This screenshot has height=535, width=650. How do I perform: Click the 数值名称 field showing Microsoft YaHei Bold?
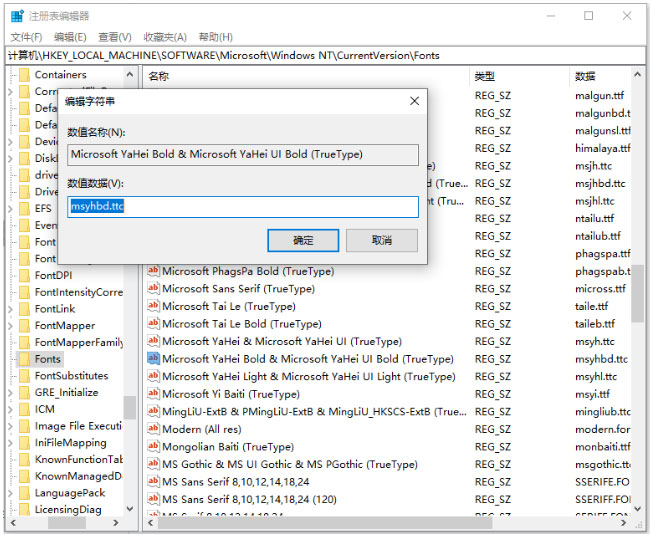pos(243,155)
